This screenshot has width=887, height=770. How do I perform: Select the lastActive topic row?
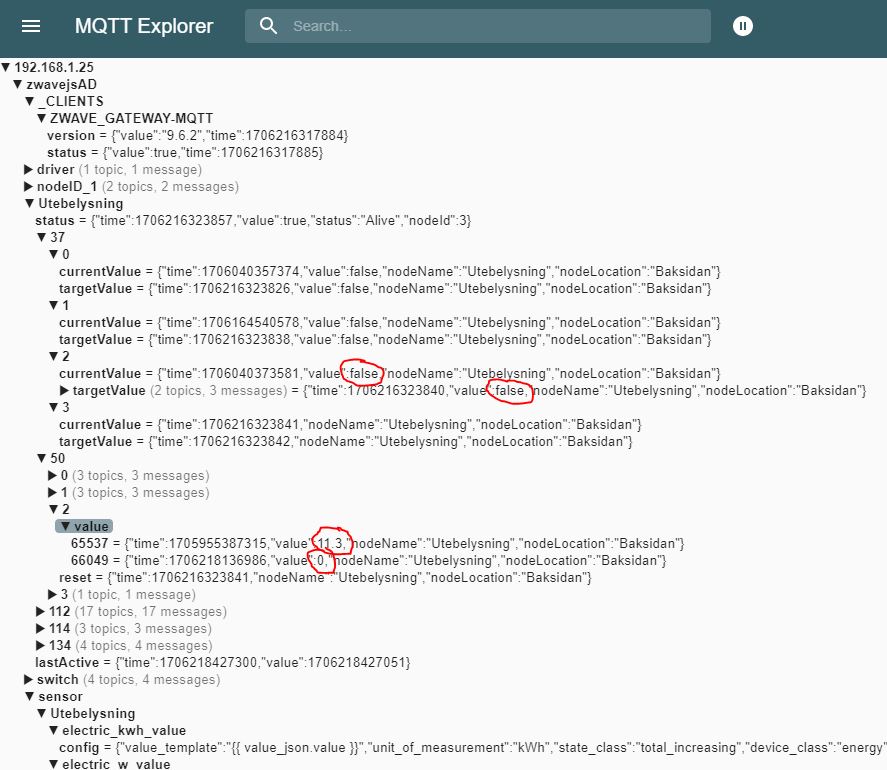[x=223, y=663]
